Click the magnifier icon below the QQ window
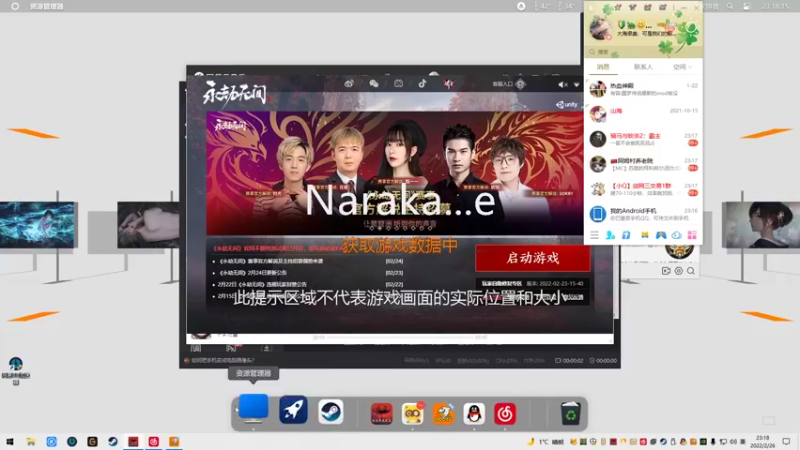Screen dimensions: 800x450 pos(691,271)
